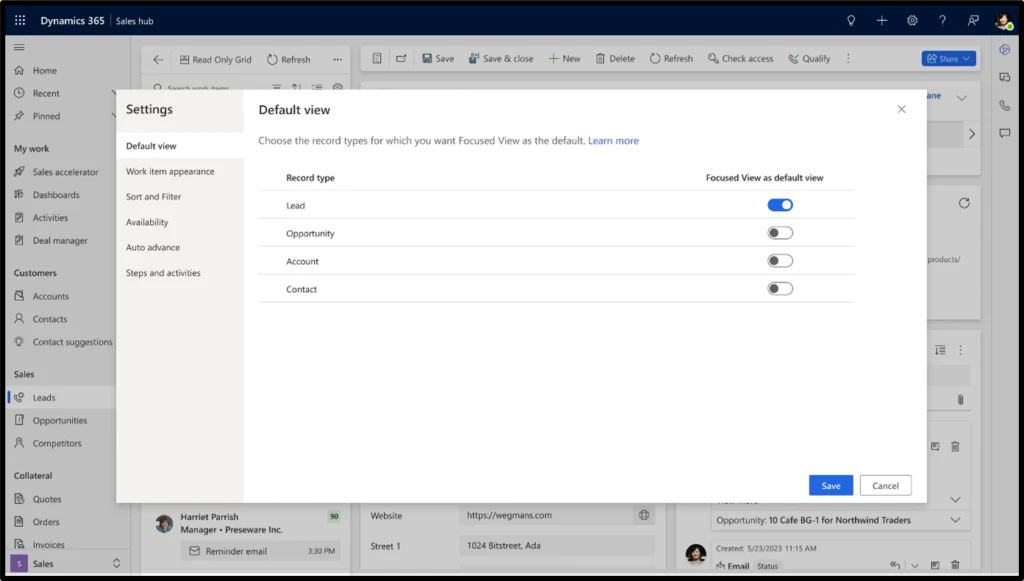The width and height of the screenshot is (1024, 581).
Task: Save the Default view settings
Action: [831, 484]
